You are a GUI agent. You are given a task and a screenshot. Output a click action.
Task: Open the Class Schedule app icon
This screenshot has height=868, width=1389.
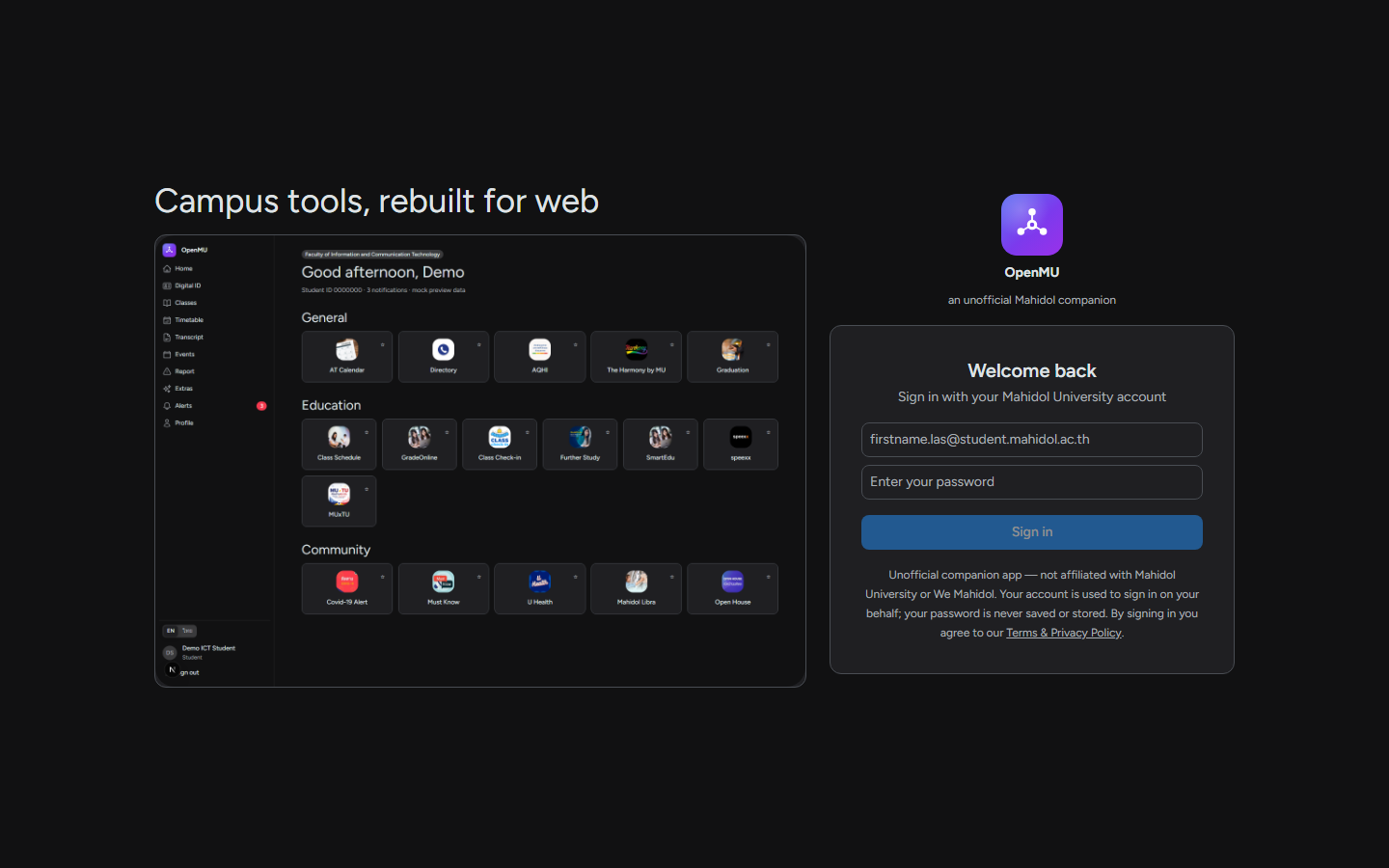340,437
